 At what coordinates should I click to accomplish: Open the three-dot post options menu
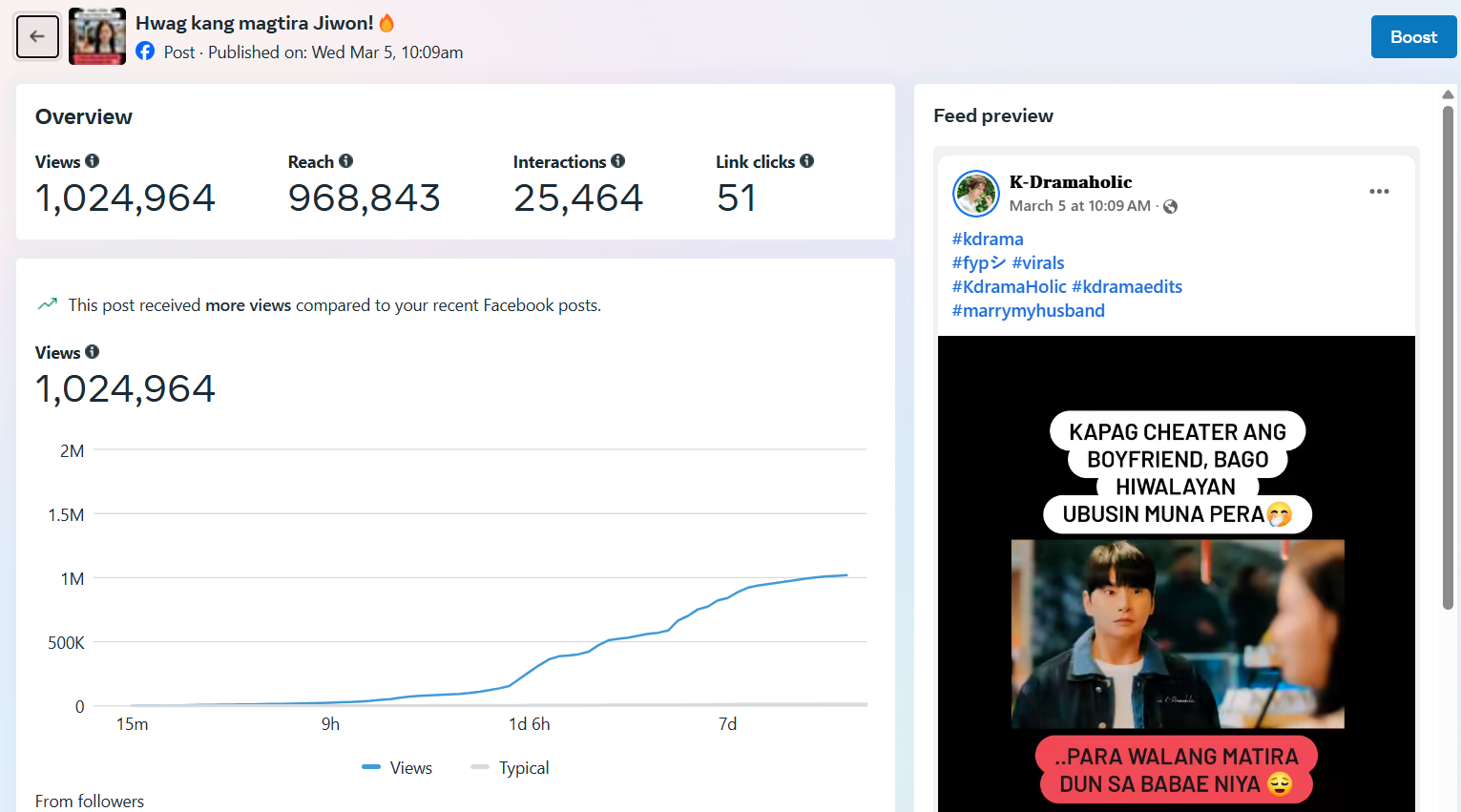pos(1379,192)
